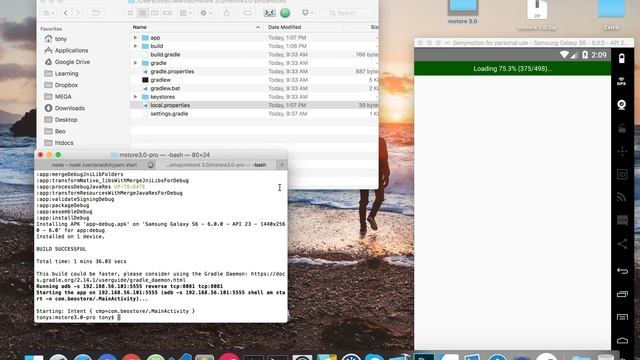Open Dropbox toolbar dropdown in Finder
The image size is (640, 360).
pyautogui.click(x=307, y=13)
